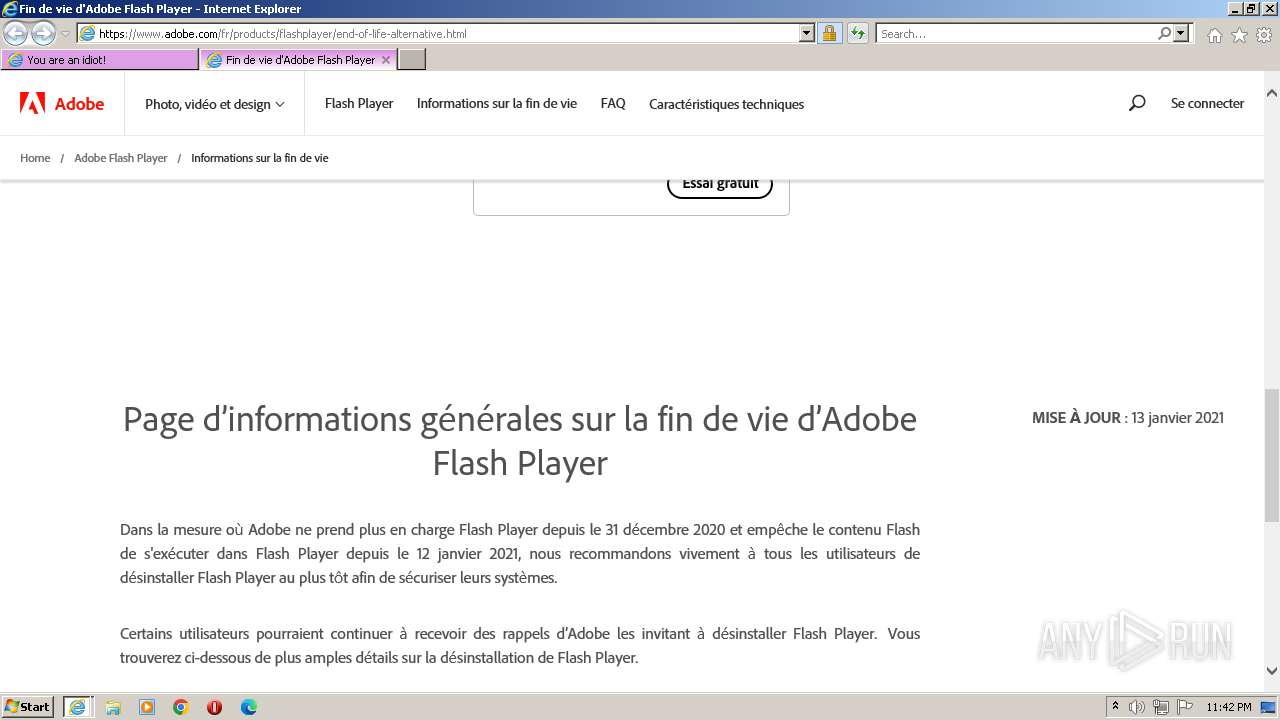The width and height of the screenshot is (1280, 720).
Task: Click the Adobe site search magnifier icon
Action: (1137, 103)
